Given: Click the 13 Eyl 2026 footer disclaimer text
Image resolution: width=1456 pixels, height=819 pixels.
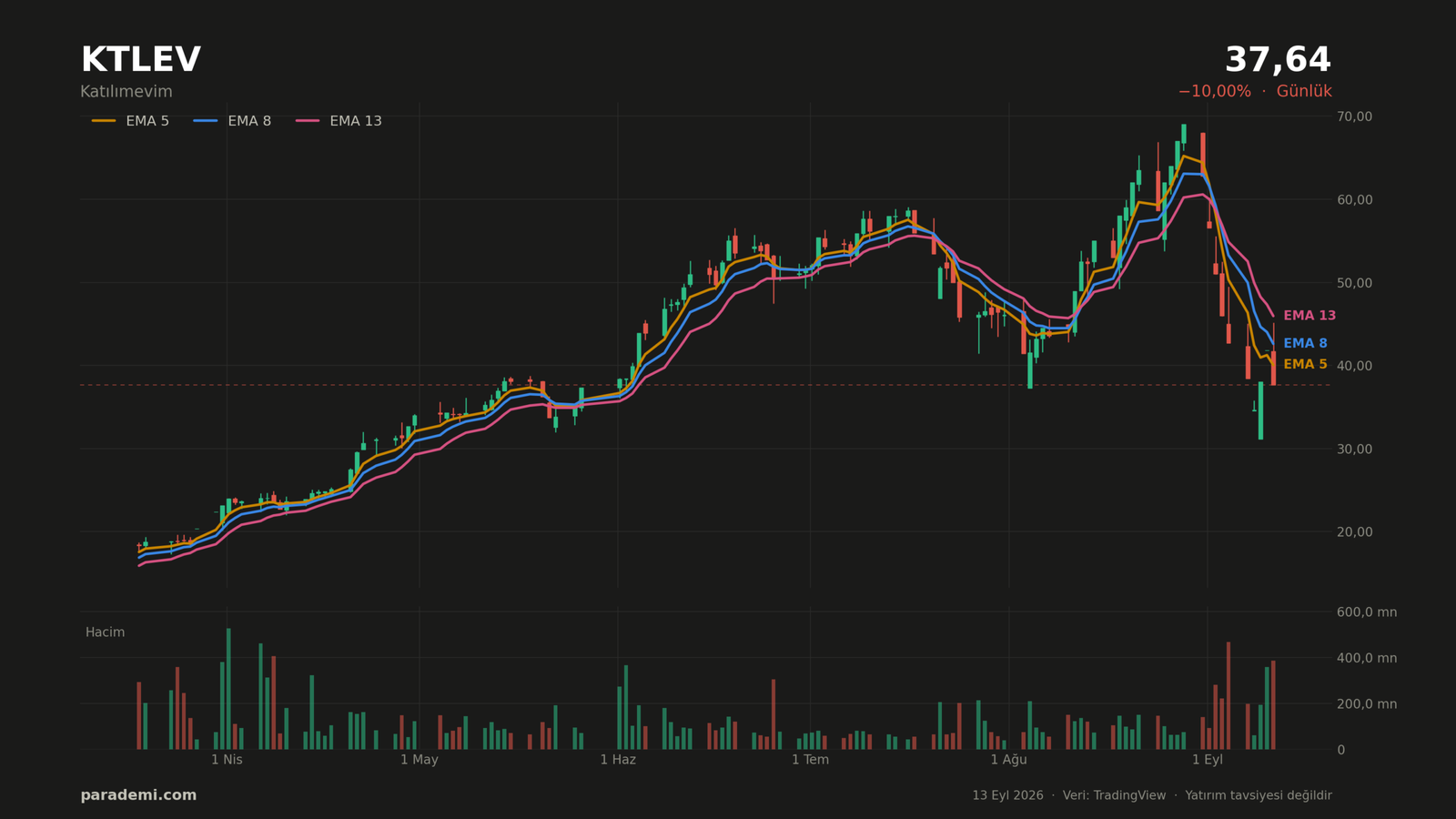Looking at the screenshot, I should coord(1152,795).
